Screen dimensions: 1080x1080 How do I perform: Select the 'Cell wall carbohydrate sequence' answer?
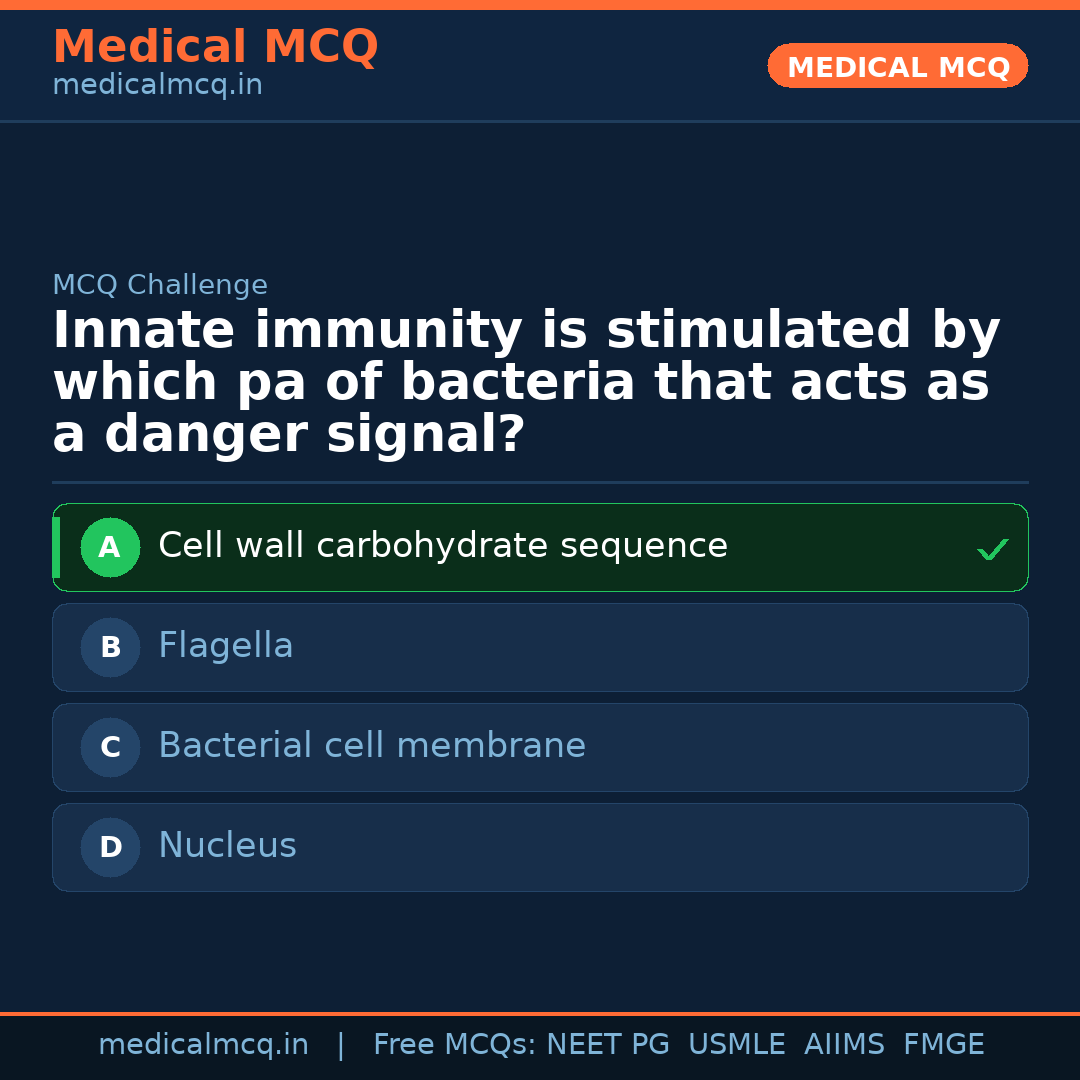click(442, 546)
